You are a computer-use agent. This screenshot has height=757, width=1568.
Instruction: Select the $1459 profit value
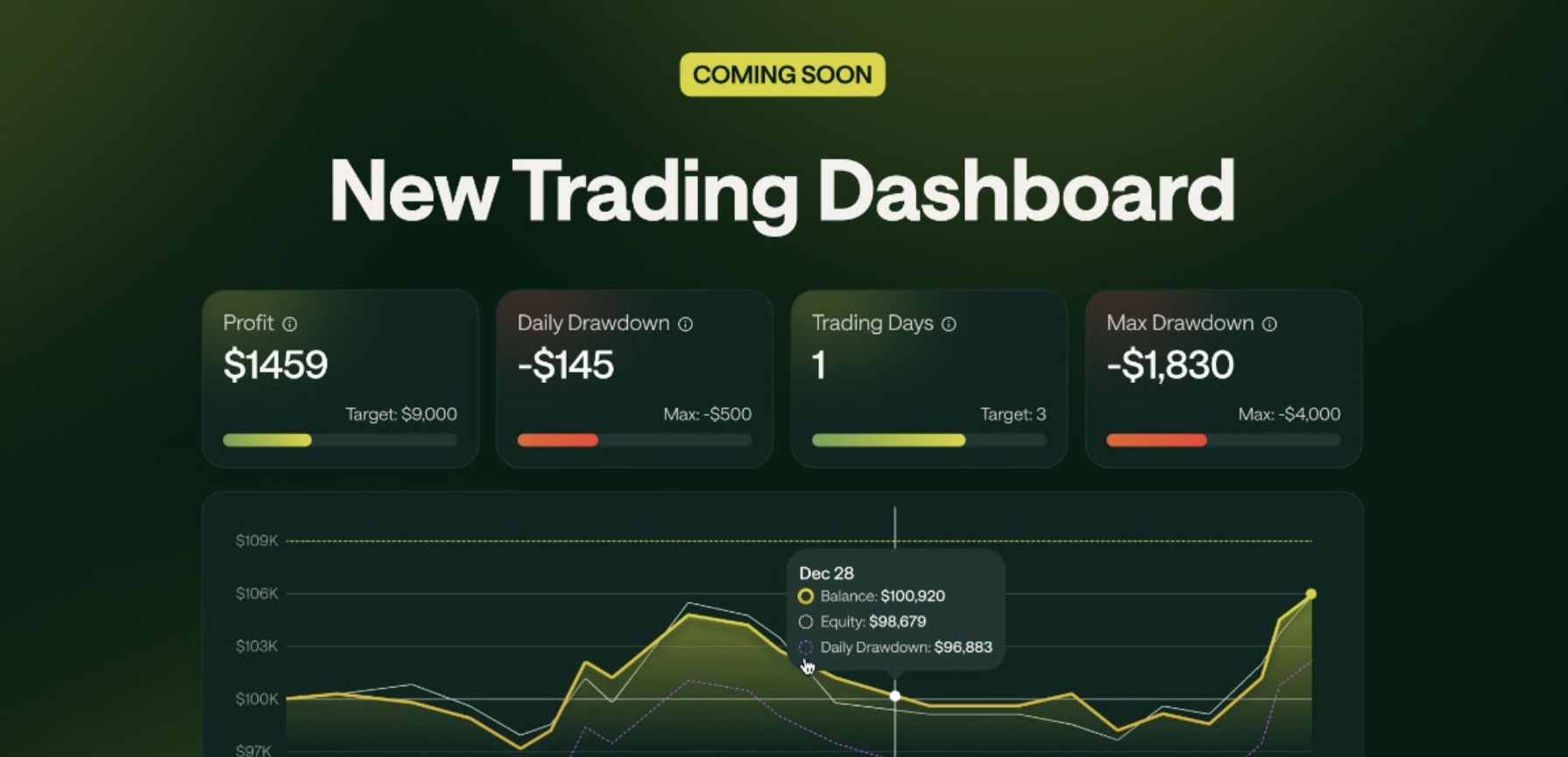point(276,364)
